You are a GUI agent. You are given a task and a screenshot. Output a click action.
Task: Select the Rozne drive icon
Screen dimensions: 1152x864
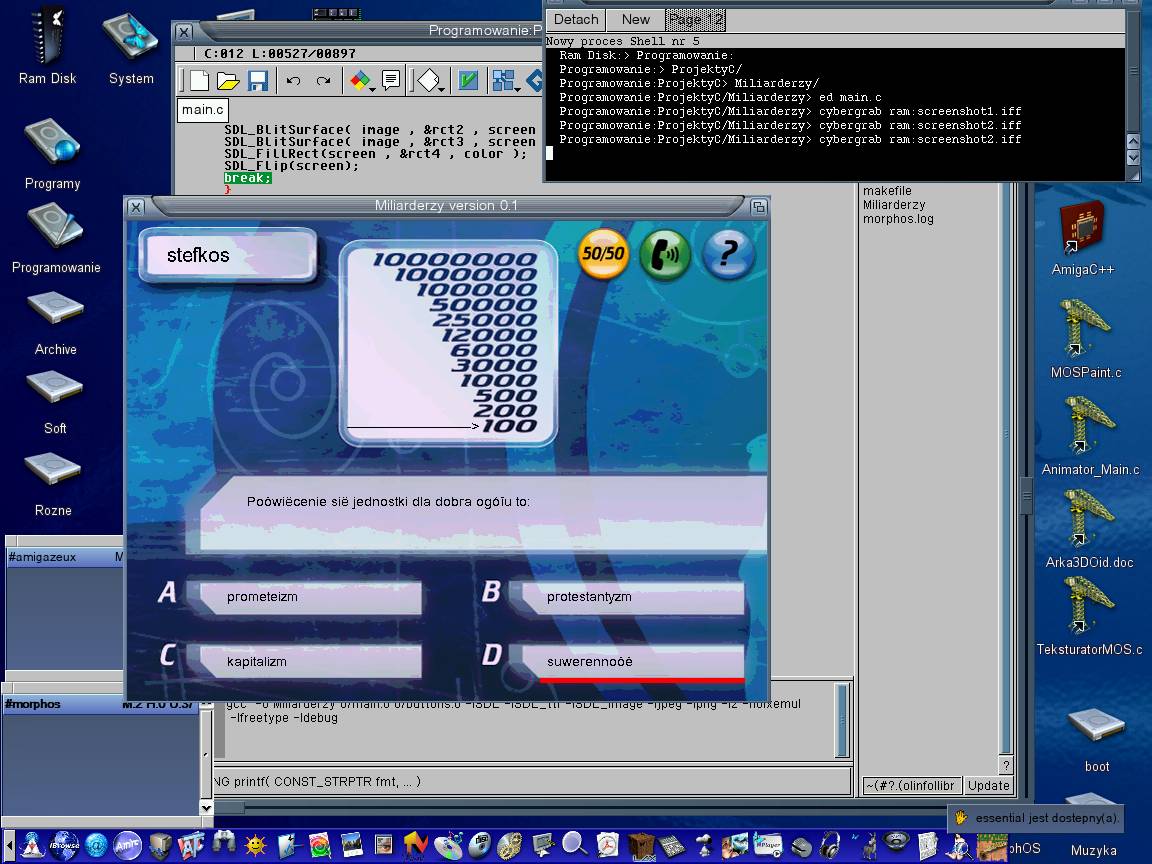click(x=53, y=485)
